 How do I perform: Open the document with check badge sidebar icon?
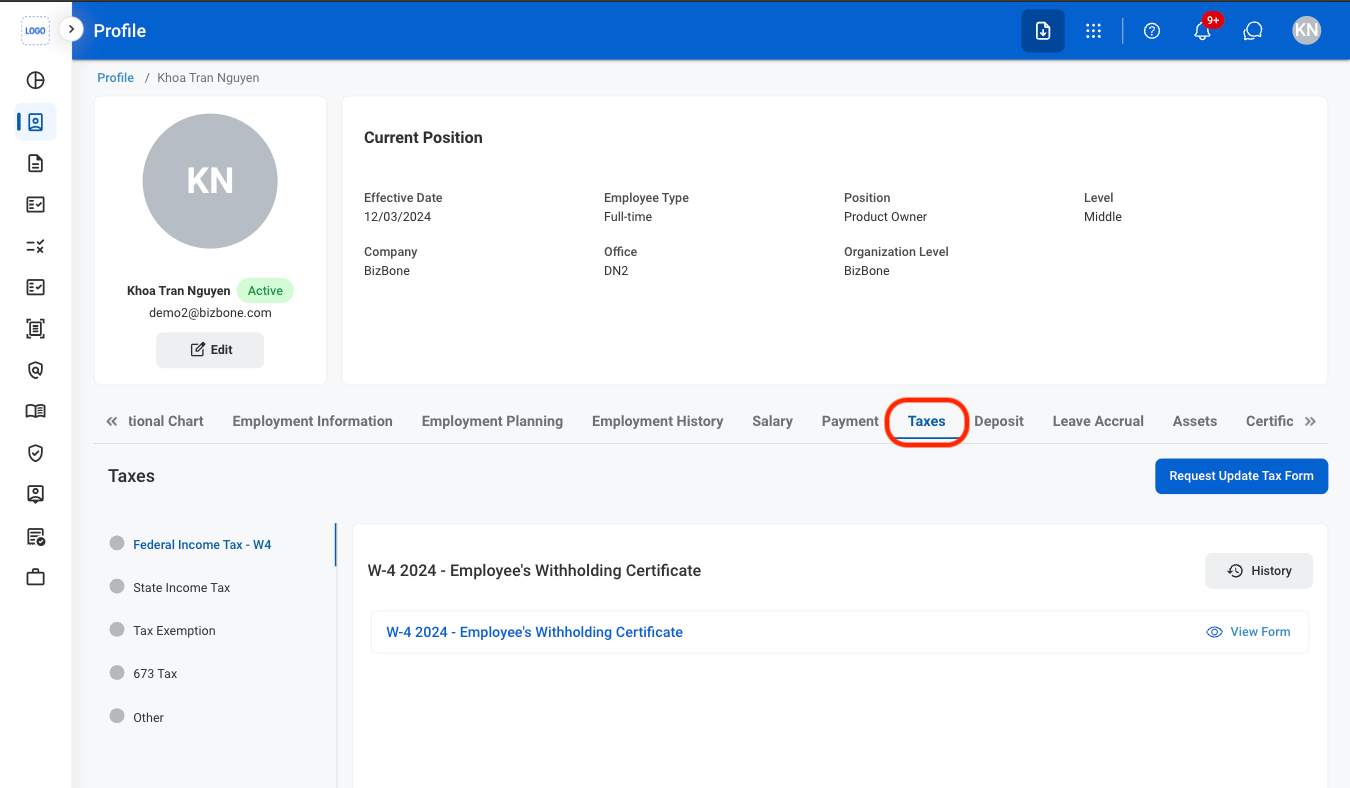pos(35,536)
